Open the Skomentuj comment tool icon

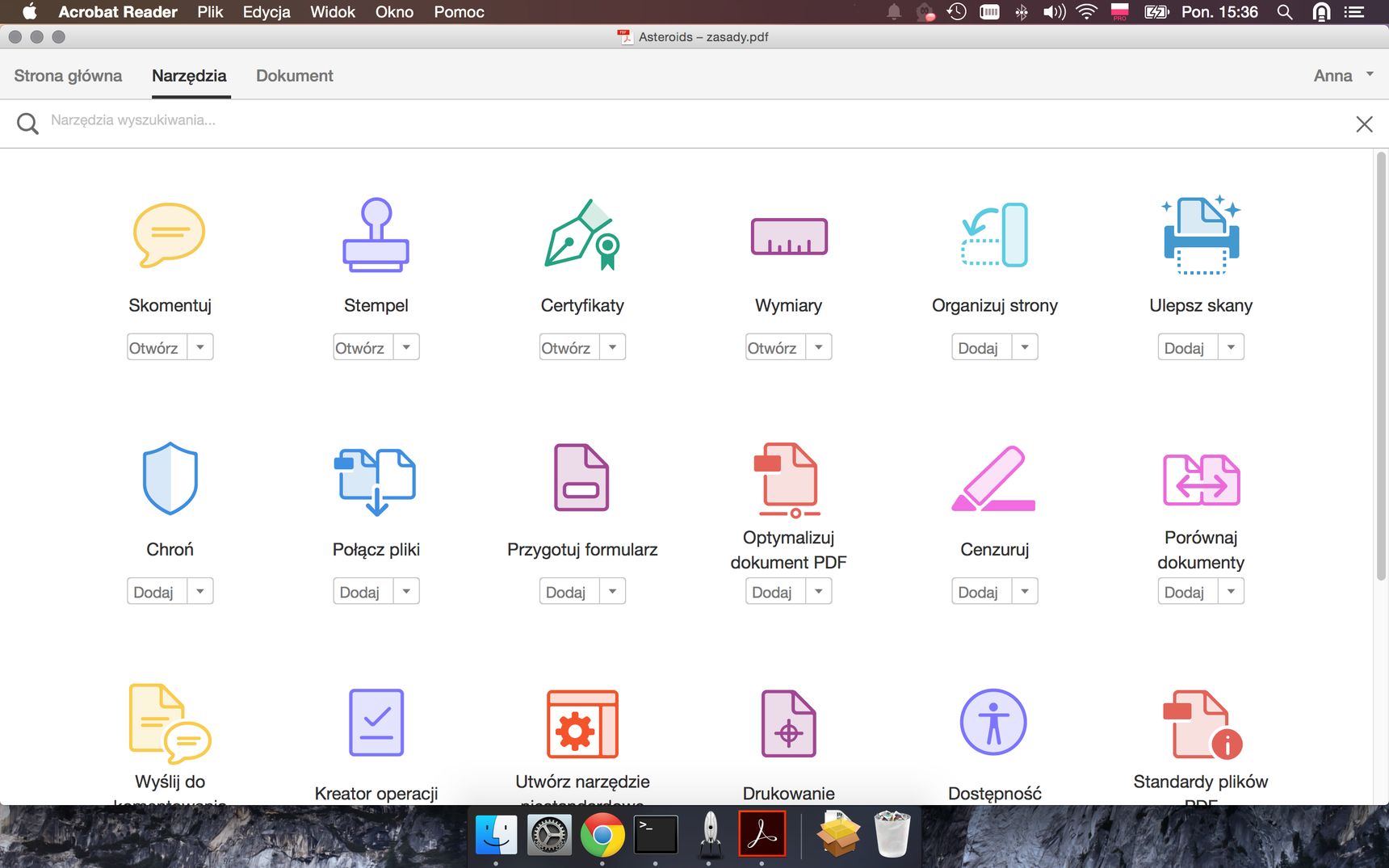click(170, 235)
